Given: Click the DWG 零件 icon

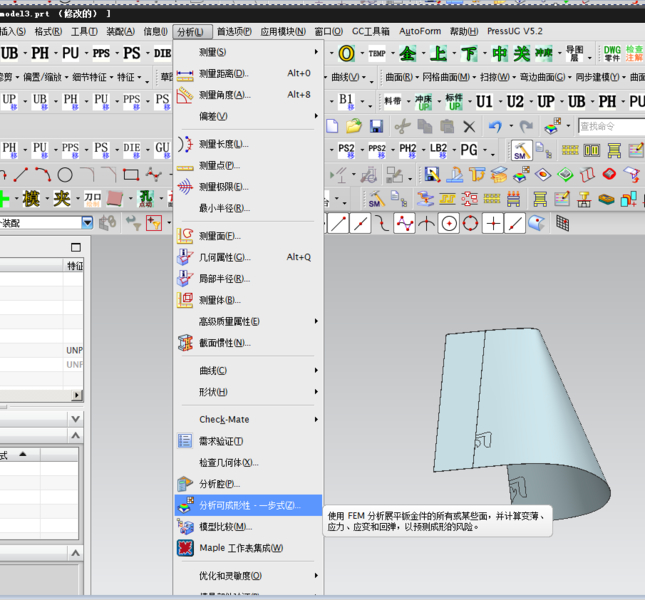Looking at the screenshot, I should click(612, 53).
